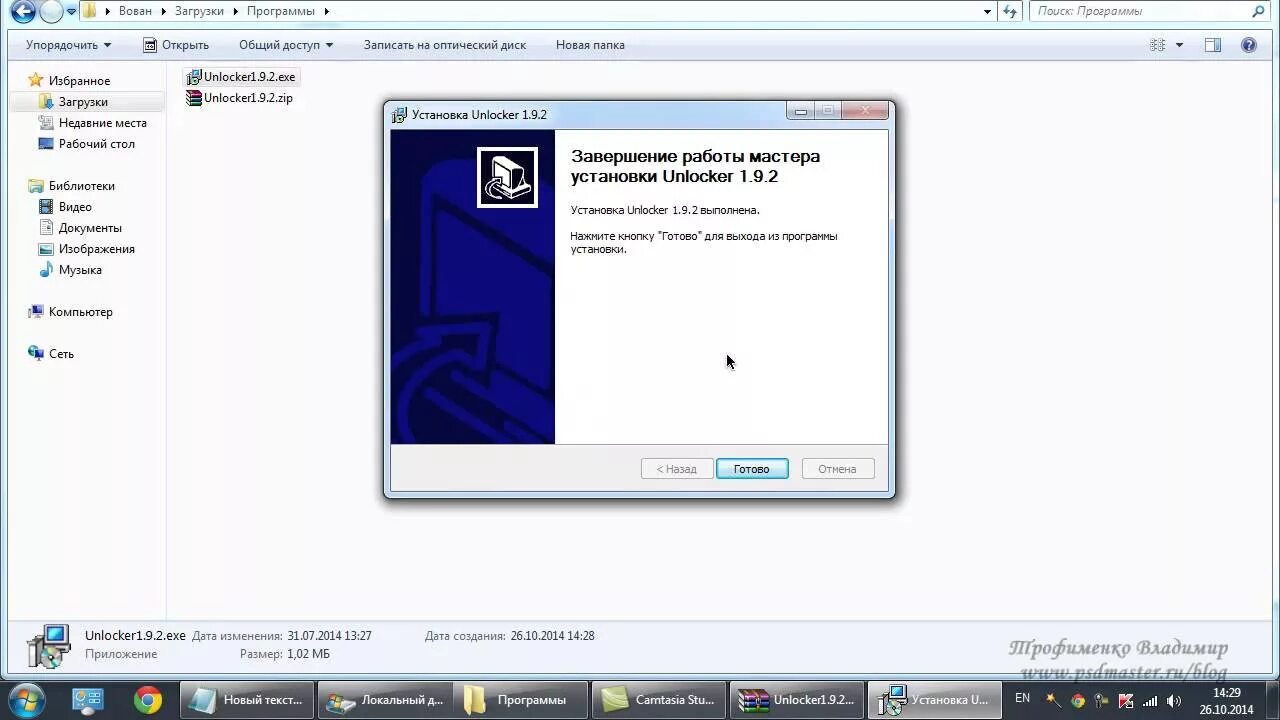The height and width of the screenshot is (720, 1280).
Task: Click the refresh button beside address bar
Action: pos(1011,11)
